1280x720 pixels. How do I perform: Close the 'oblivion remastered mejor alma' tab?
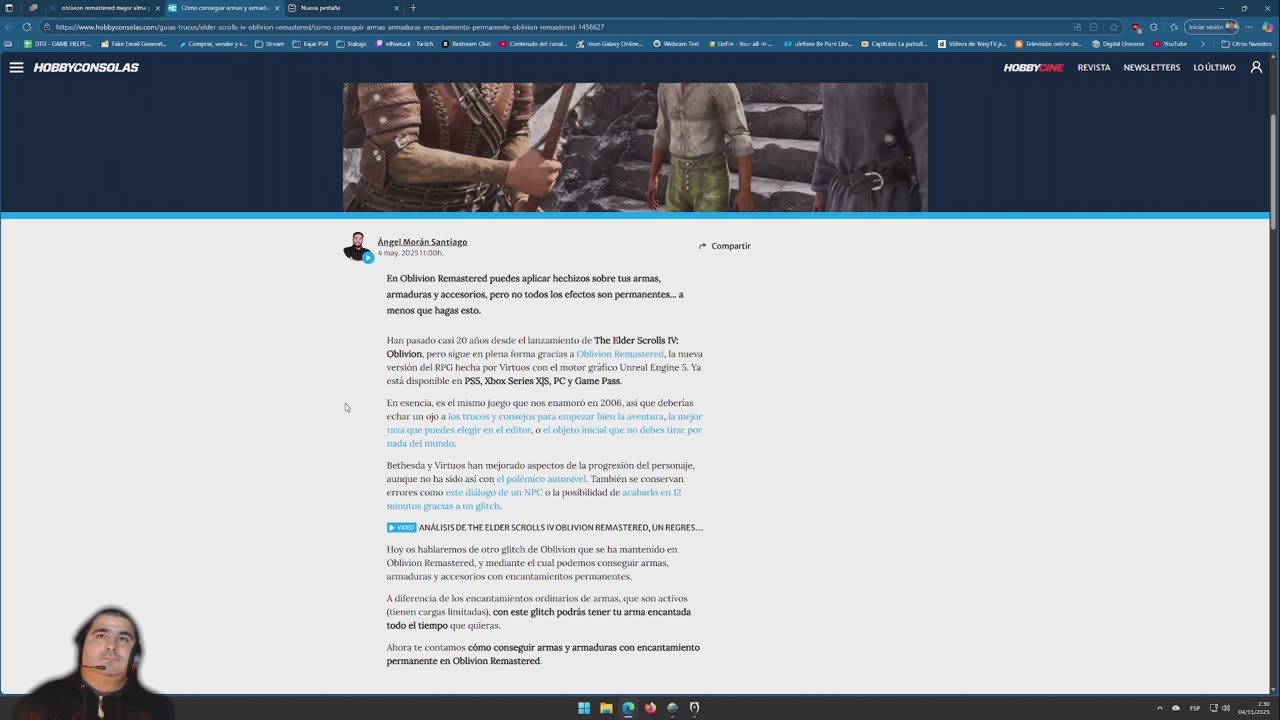(x=157, y=8)
